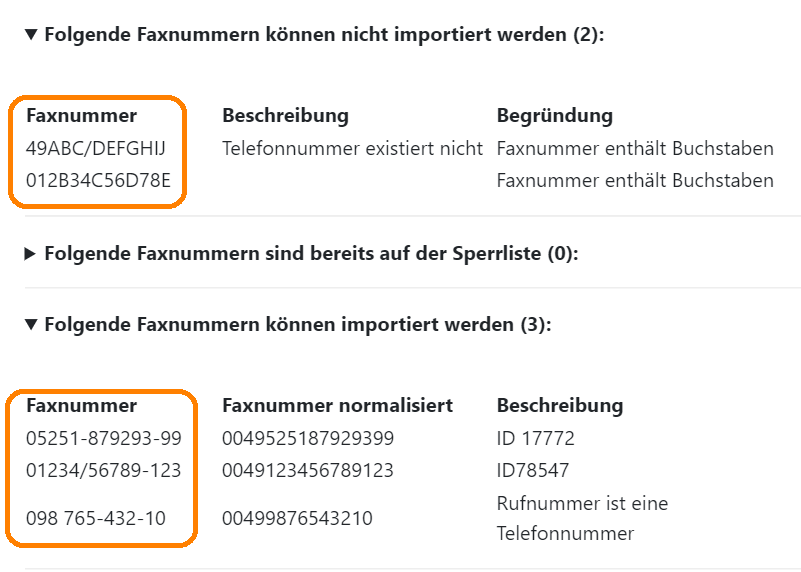801x572 pixels.
Task: Click the 'Faxnummer normalisiert' column header
Action: click(x=338, y=406)
